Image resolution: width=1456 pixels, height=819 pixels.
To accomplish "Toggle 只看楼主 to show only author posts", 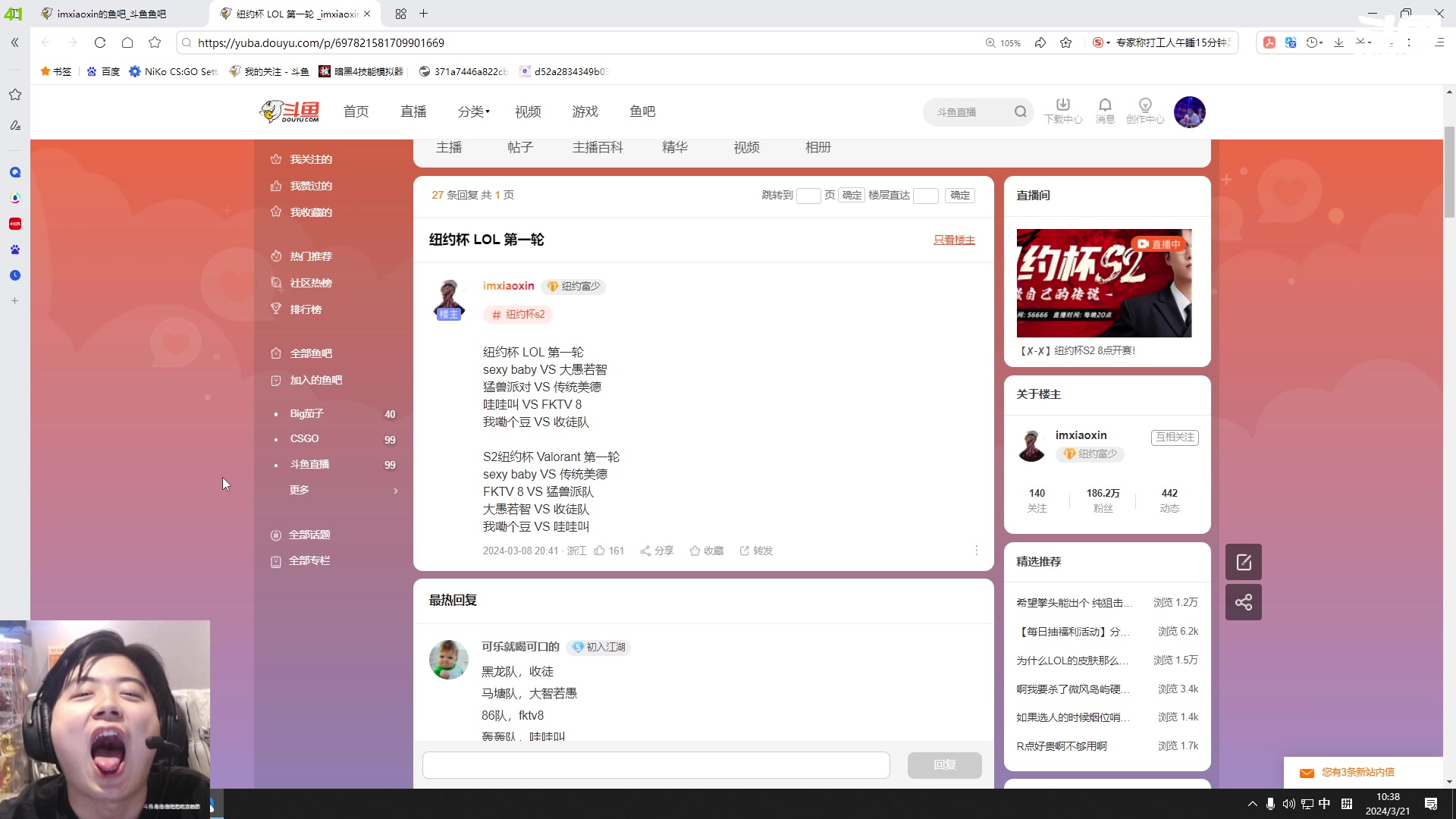I will pyautogui.click(x=954, y=240).
